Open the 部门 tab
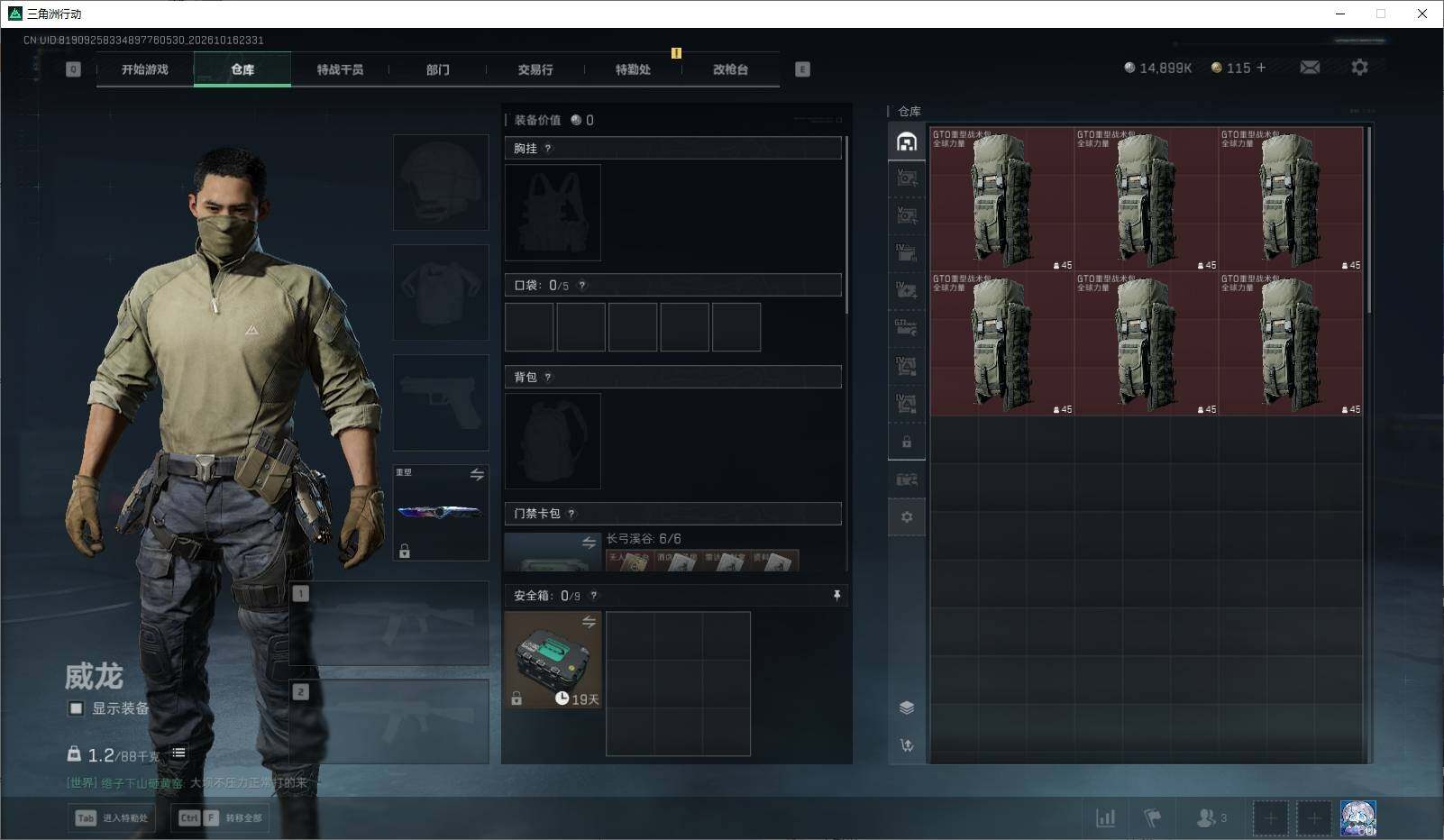 (438, 69)
